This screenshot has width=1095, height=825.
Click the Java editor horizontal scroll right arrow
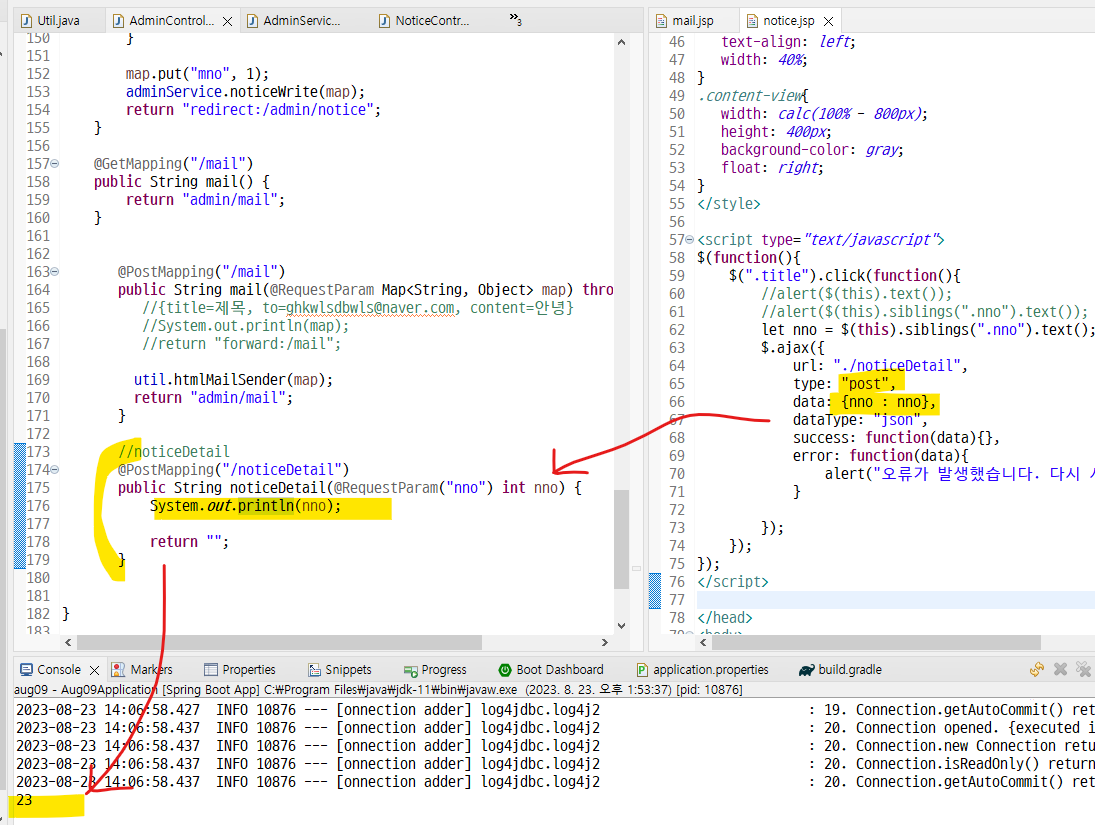click(605, 642)
